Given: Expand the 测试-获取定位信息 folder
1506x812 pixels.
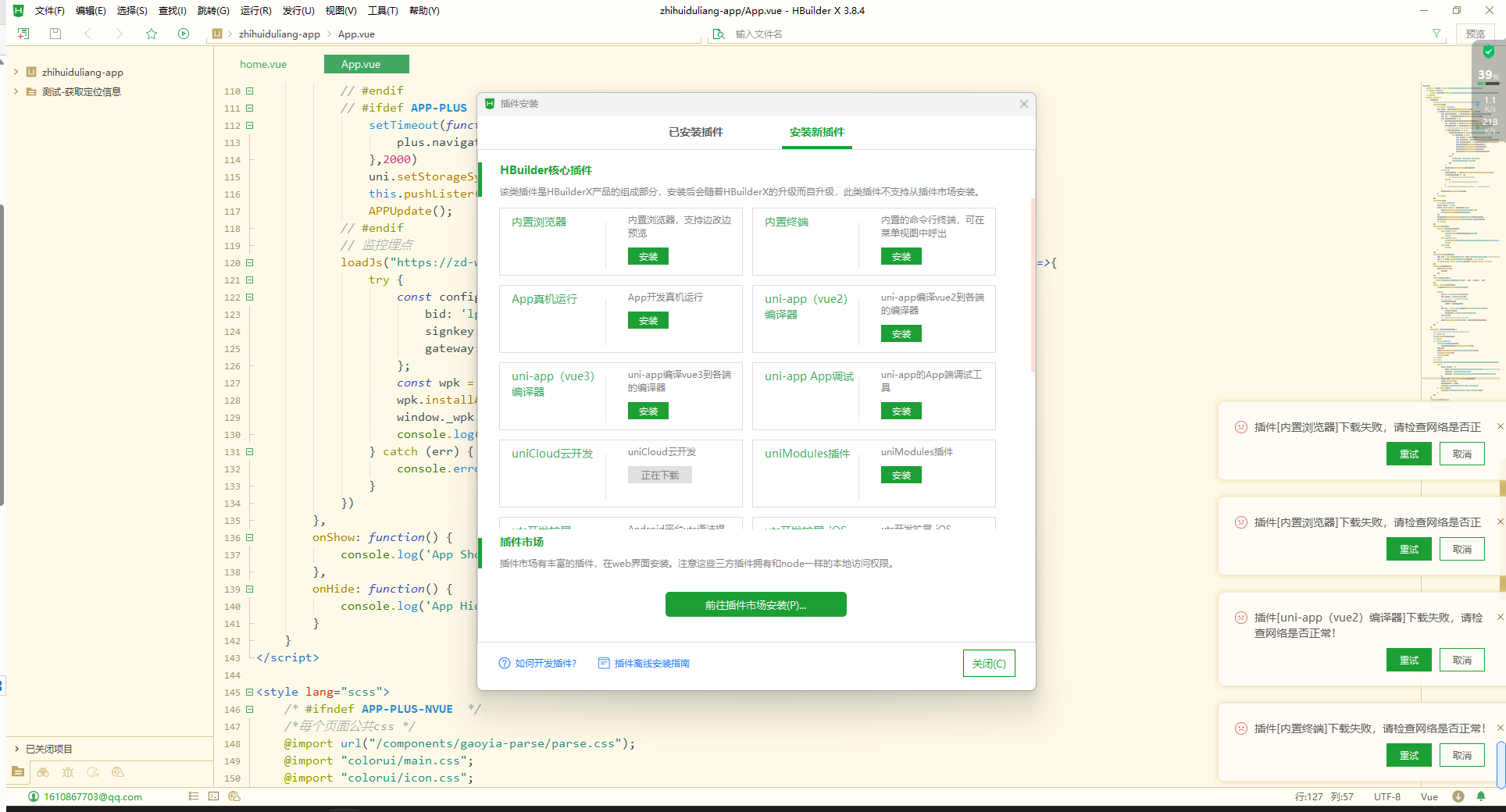Looking at the screenshot, I should point(16,91).
